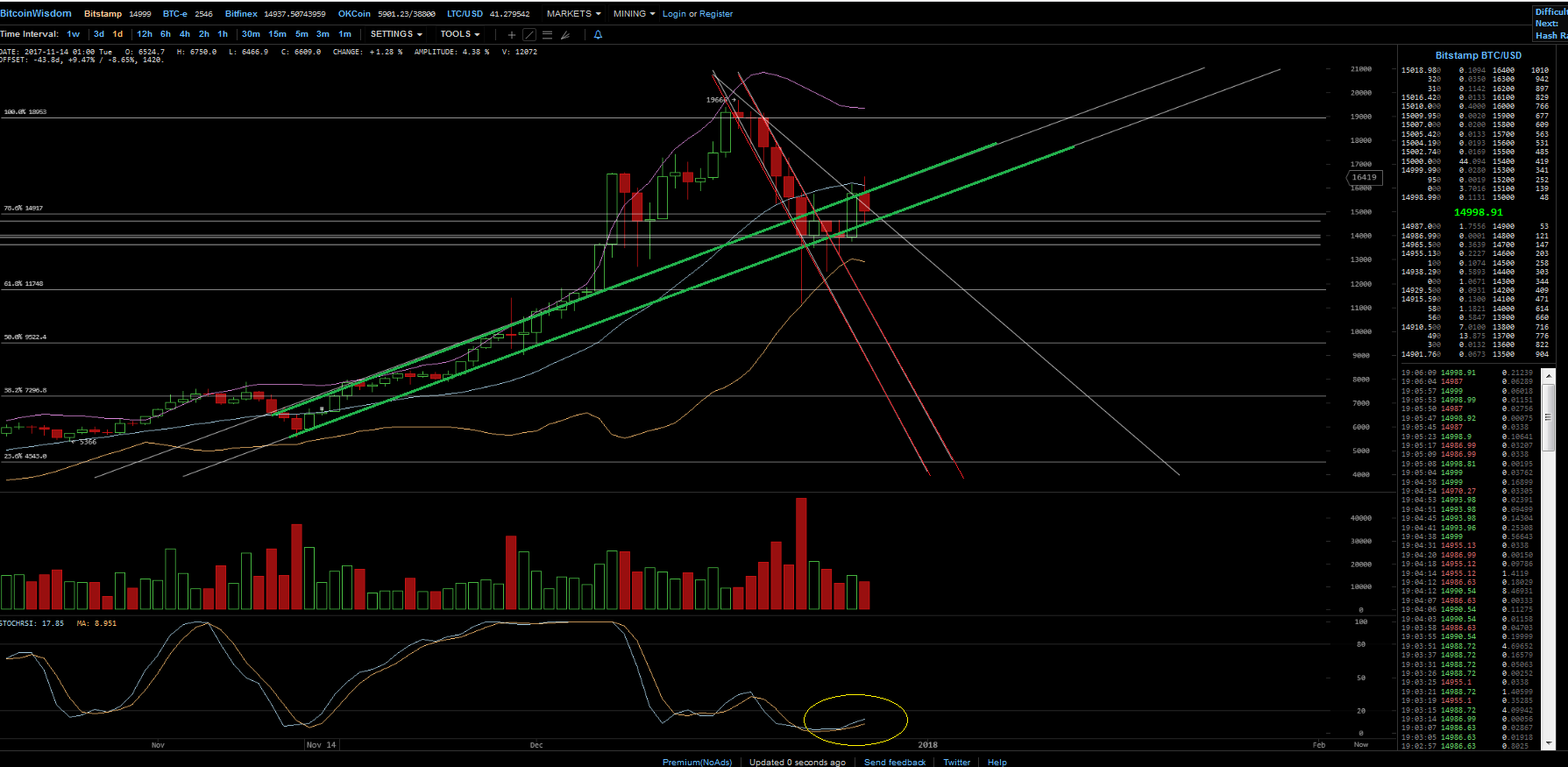Open the BitcoinWisdom home link
The height and width of the screenshot is (767, 1568).
(x=36, y=13)
